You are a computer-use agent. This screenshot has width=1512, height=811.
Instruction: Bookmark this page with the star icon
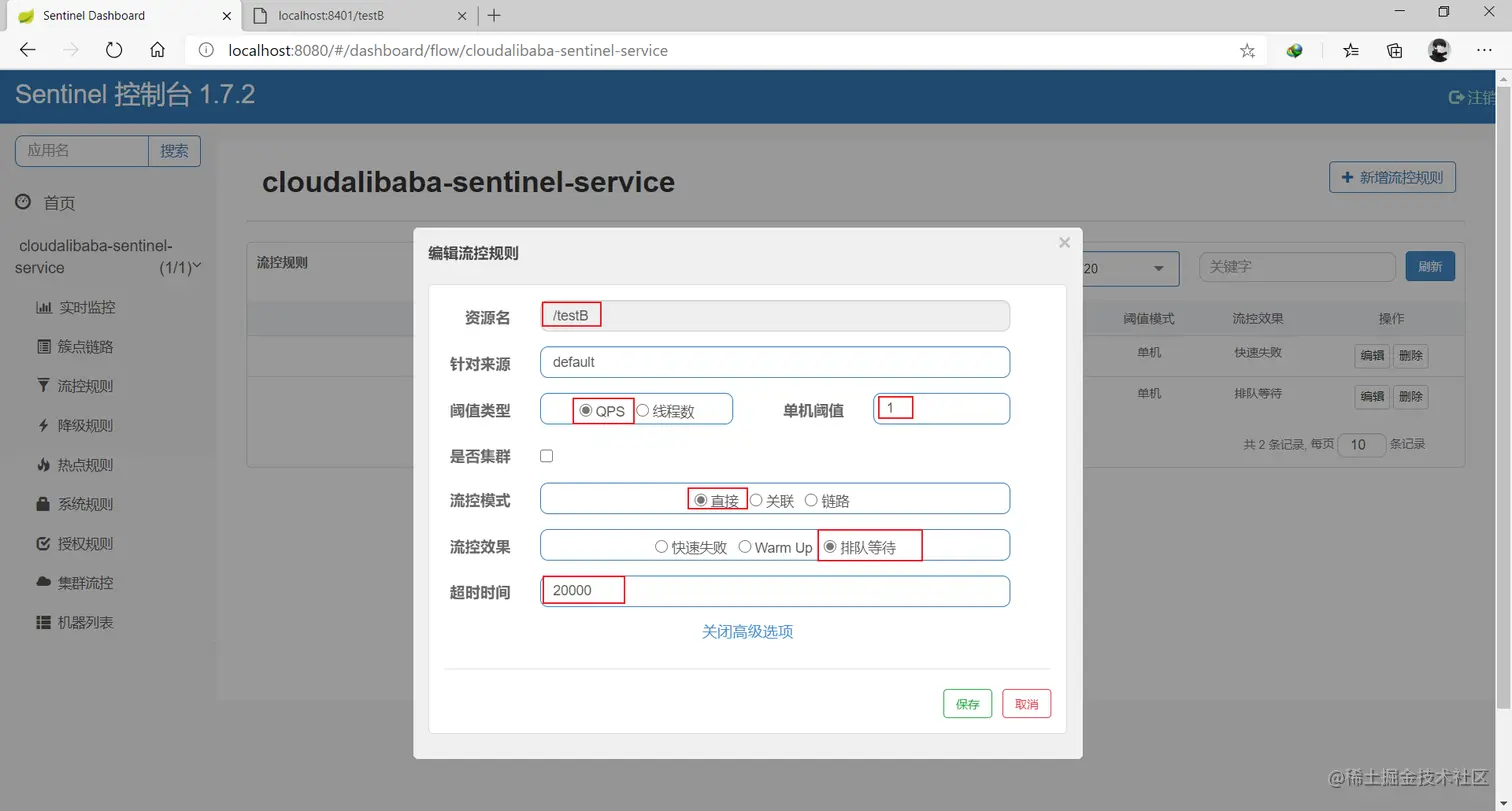coord(1247,51)
